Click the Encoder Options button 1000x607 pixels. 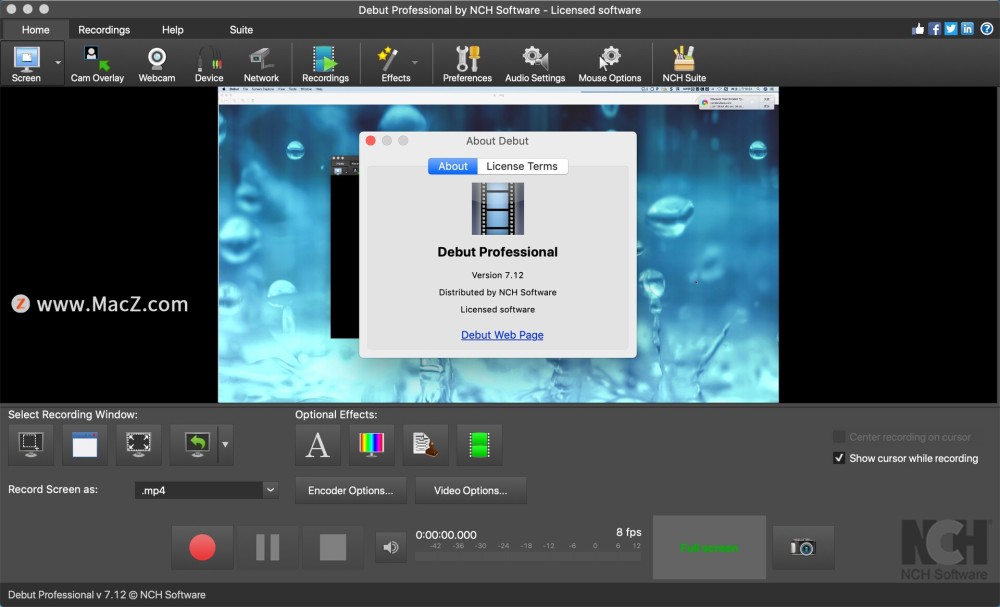350,490
